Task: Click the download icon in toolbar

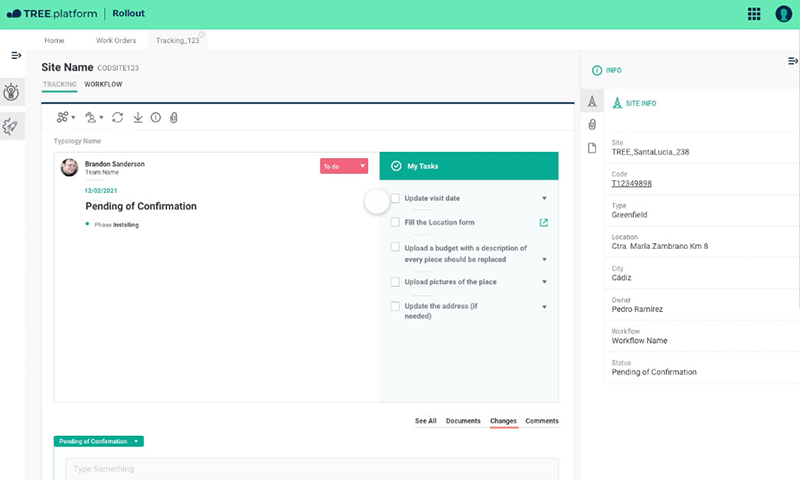Action: [x=137, y=118]
